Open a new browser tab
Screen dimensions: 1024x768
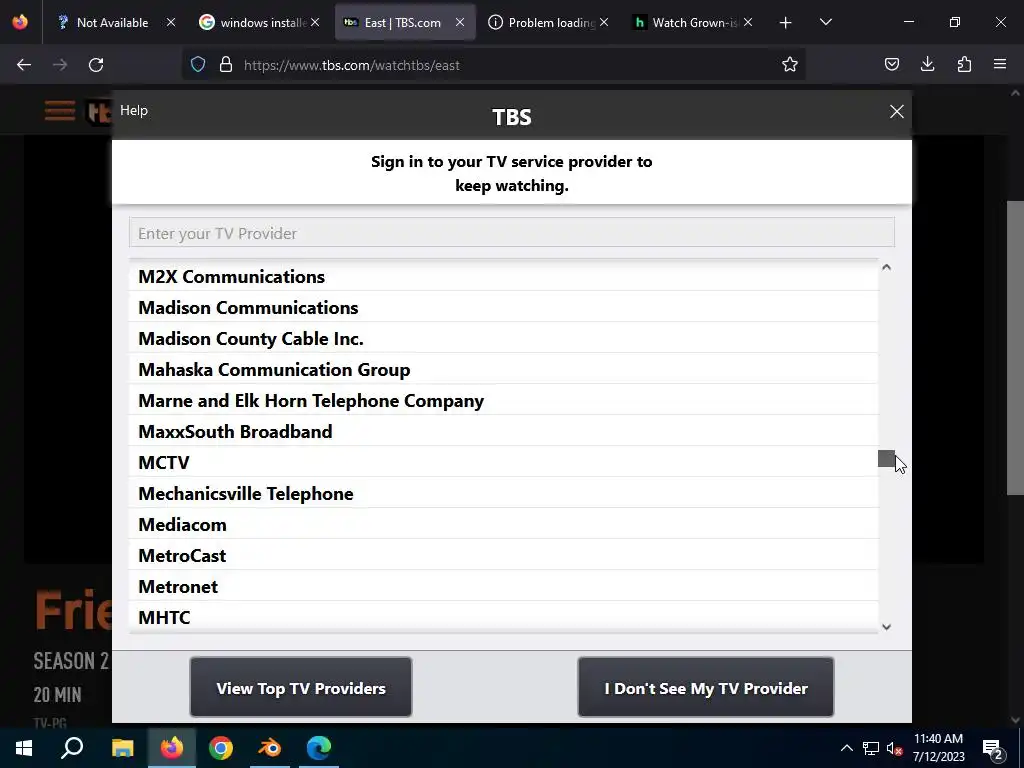(786, 23)
